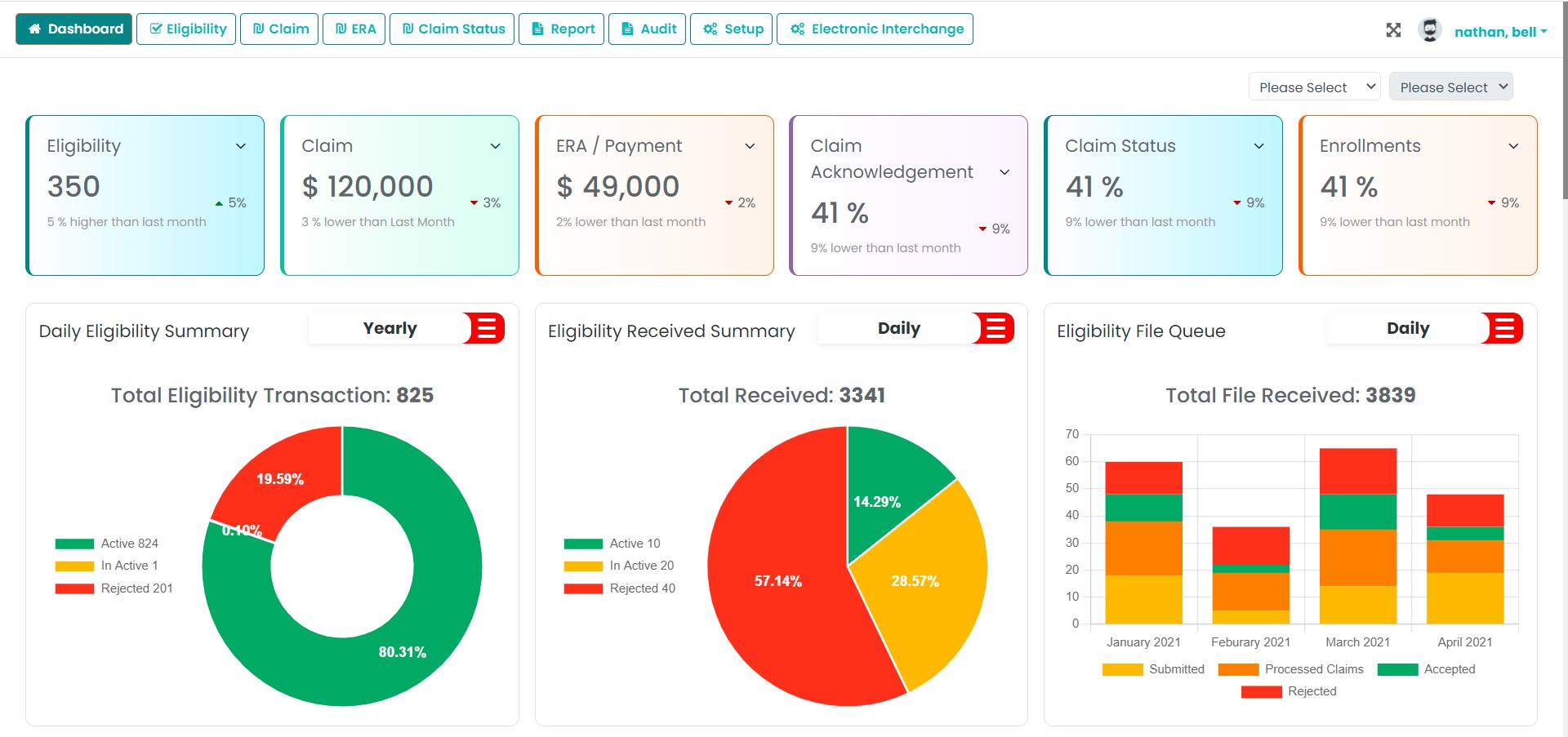Select the home icon on the Dashboard button
This screenshot has height=737, width=1568.
[34, 29]
